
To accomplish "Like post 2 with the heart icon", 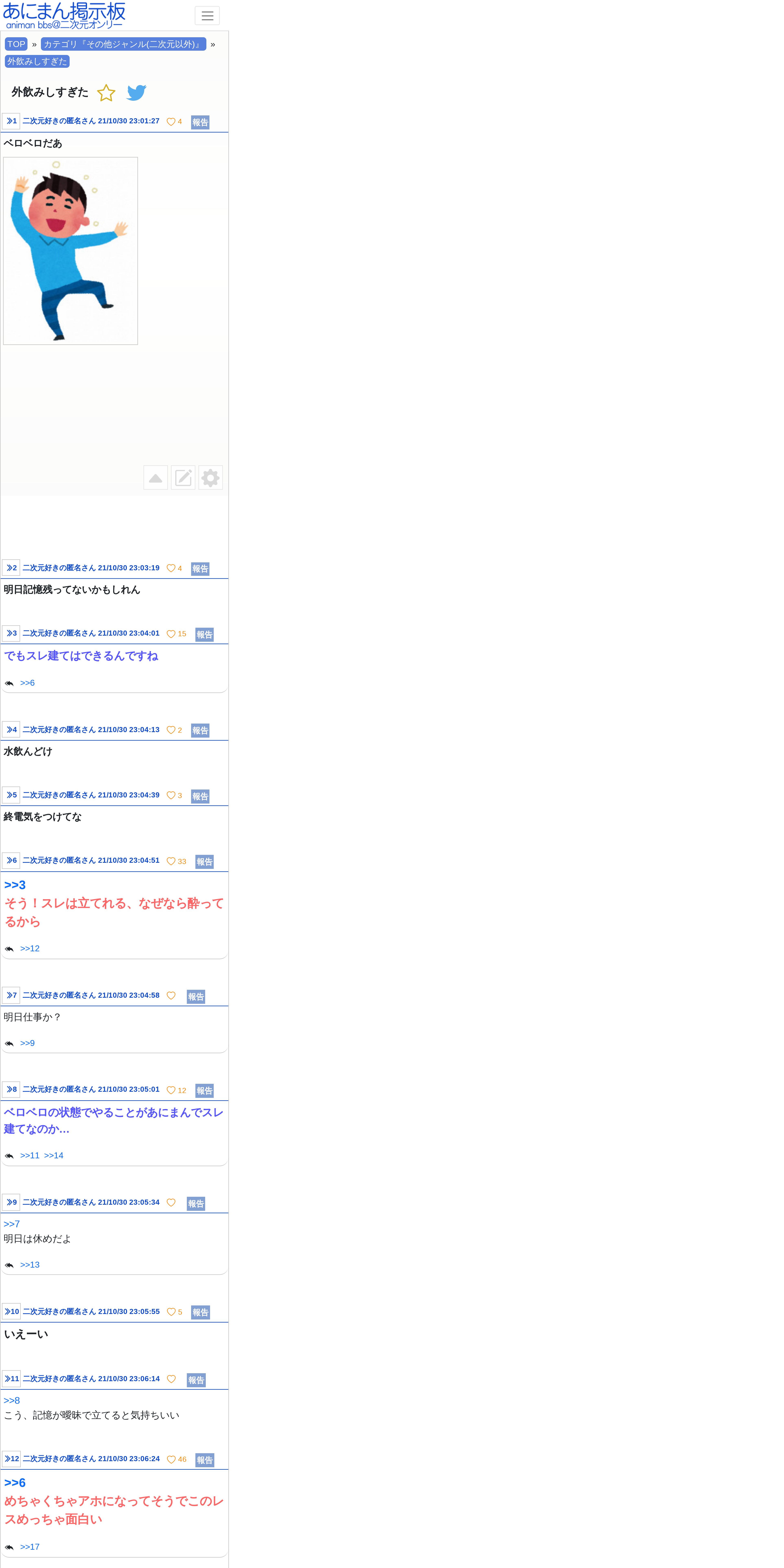I will [171, 568].
